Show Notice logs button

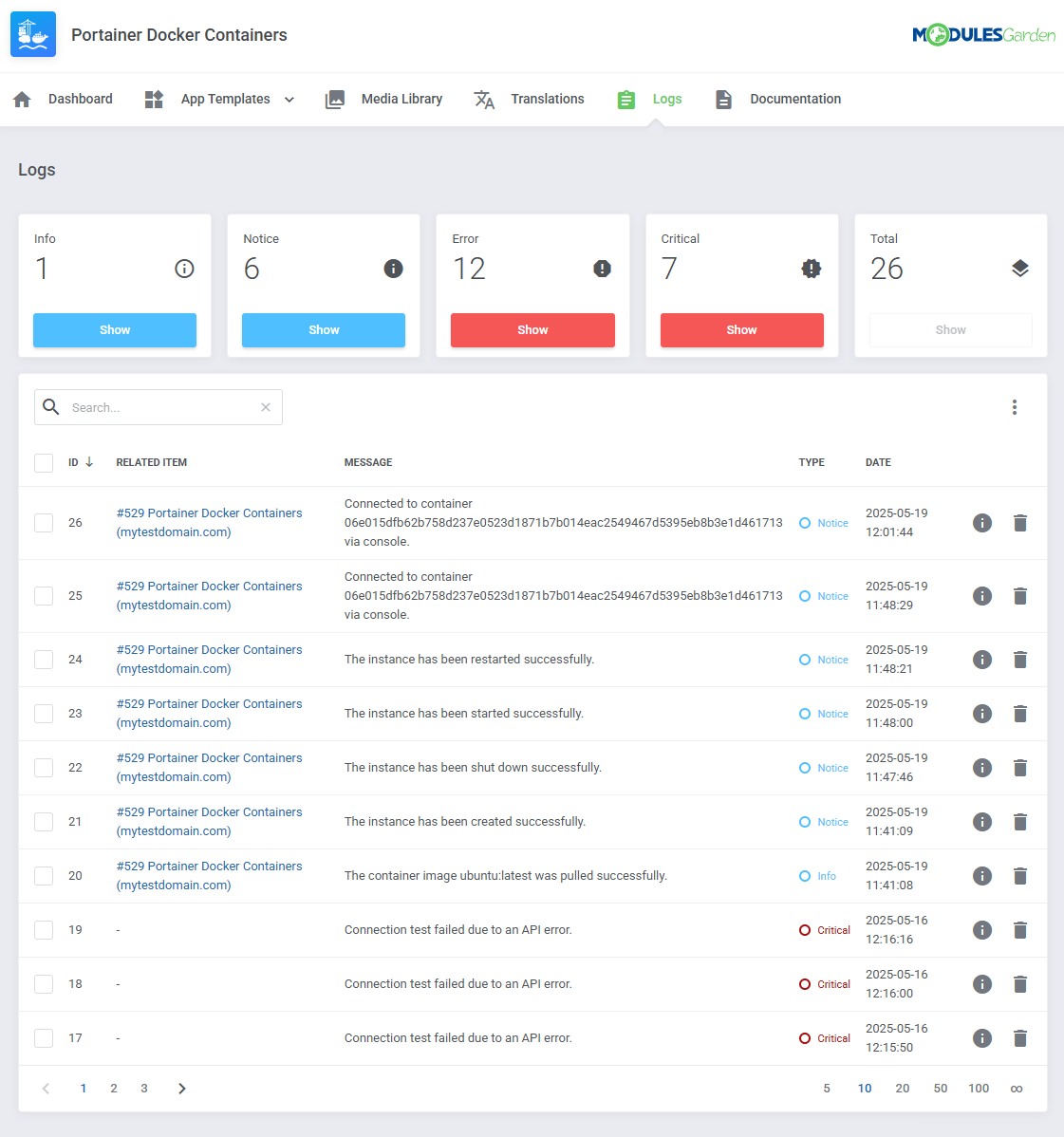pos(324,330)
